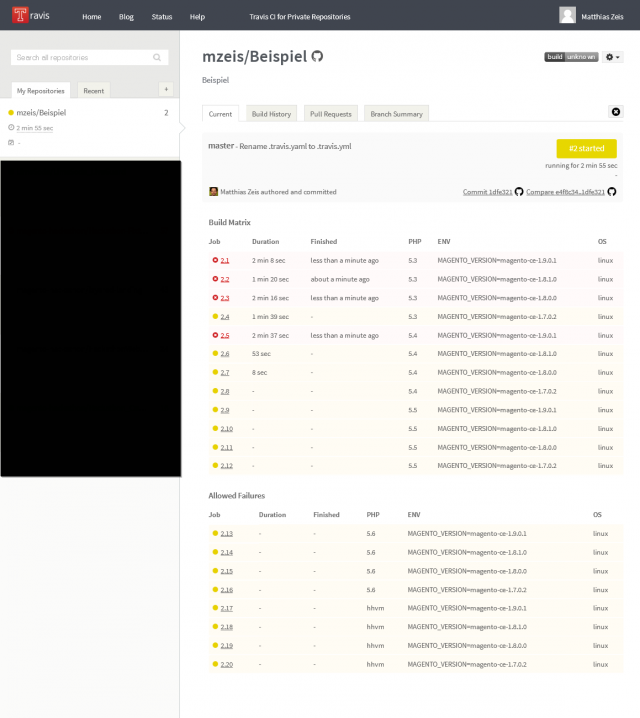Open the Pull Requests tab
The image size is (640, 718).
[331, 114]
